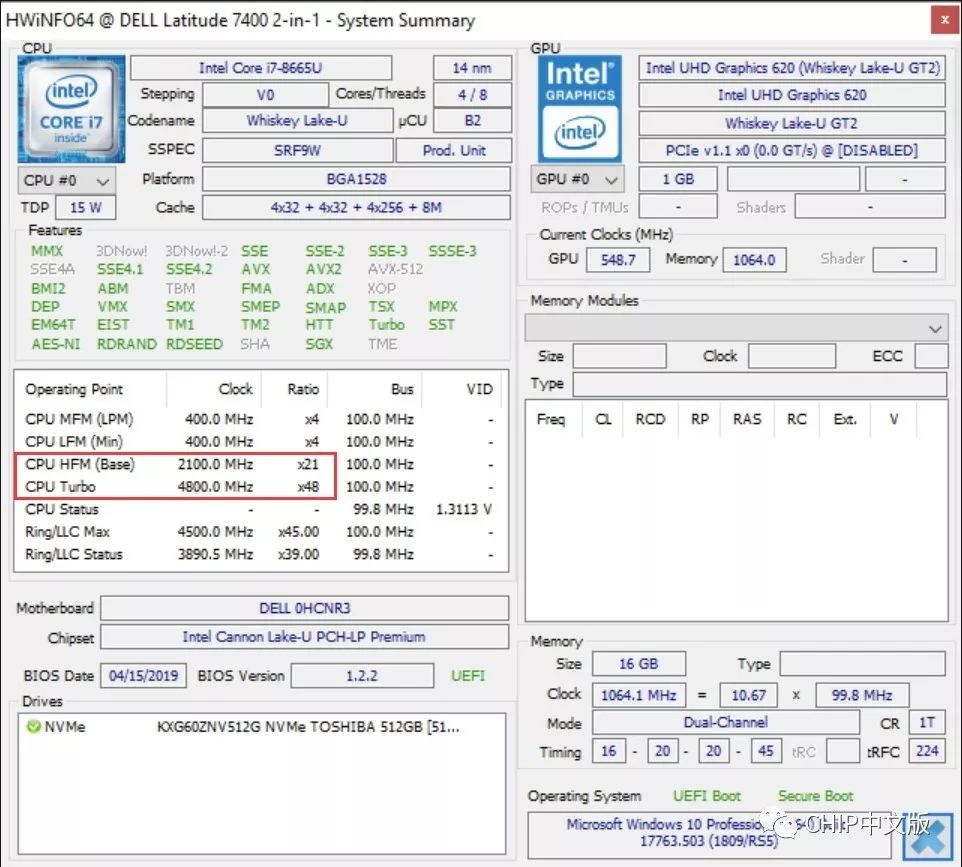Select the Ring/LLC Max row
Image resolution: width=962 pixels, height=867 pixels.
[261, 532]
